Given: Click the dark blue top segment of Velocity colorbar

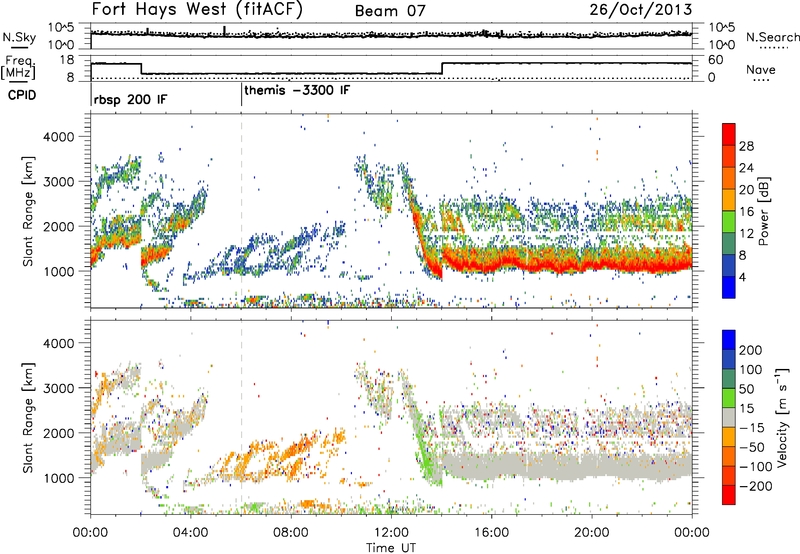Looking at the screenshot, I should tap(728, 340).
